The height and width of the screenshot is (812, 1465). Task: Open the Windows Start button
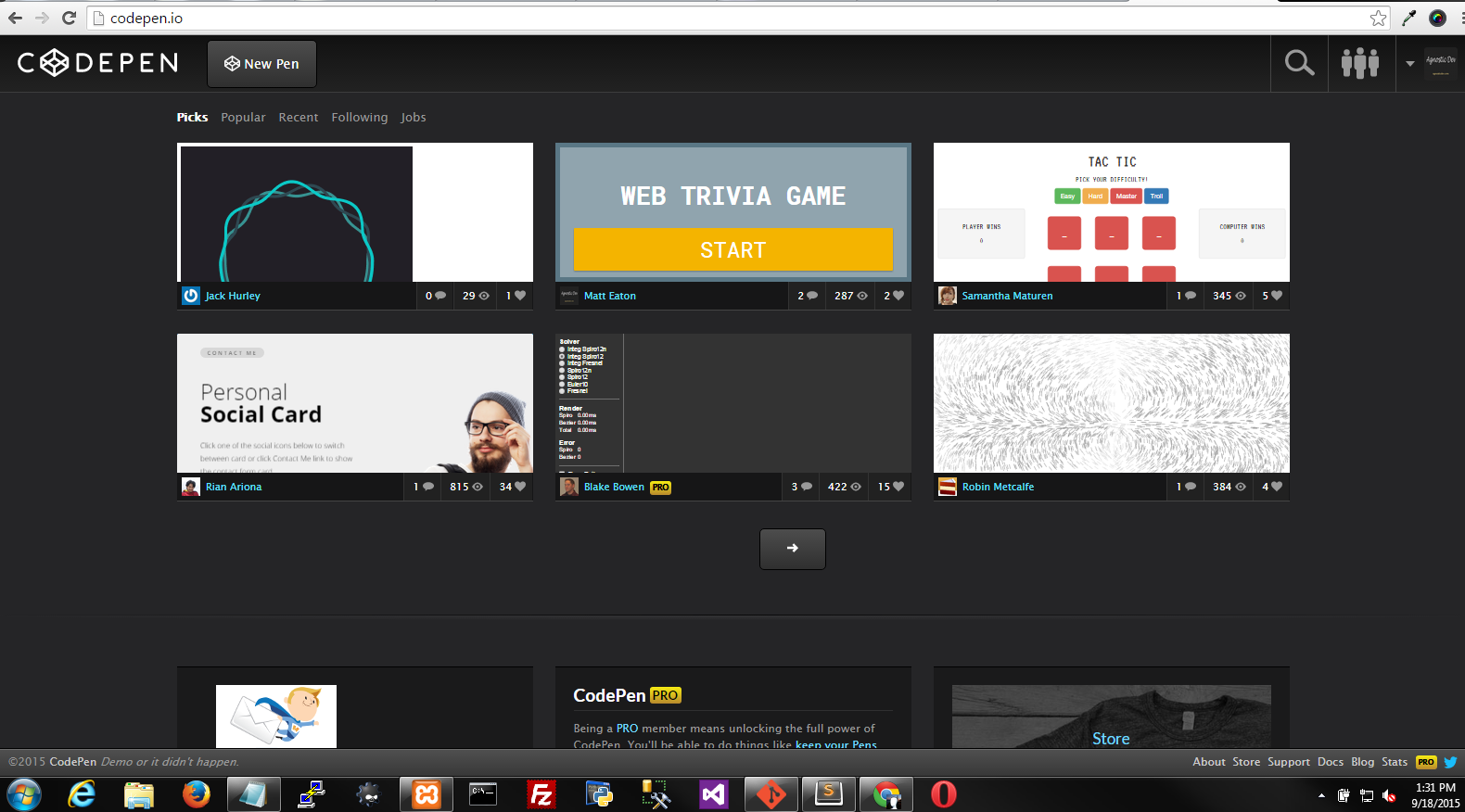tap(23, 794)
